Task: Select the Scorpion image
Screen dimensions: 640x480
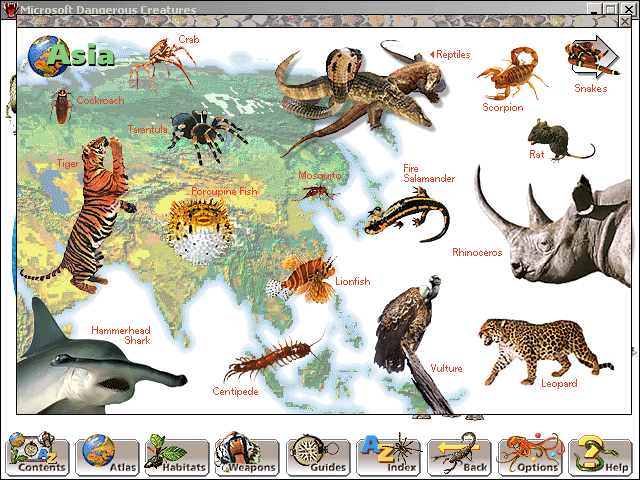Action: click(513, 73)
